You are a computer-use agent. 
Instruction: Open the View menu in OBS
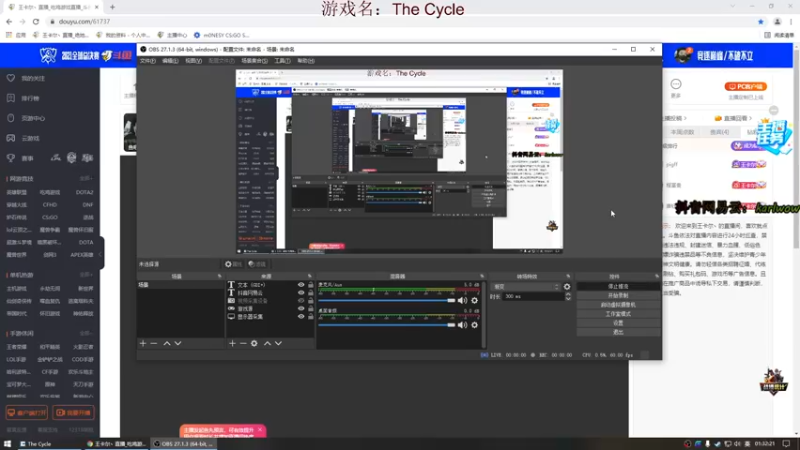193,61
